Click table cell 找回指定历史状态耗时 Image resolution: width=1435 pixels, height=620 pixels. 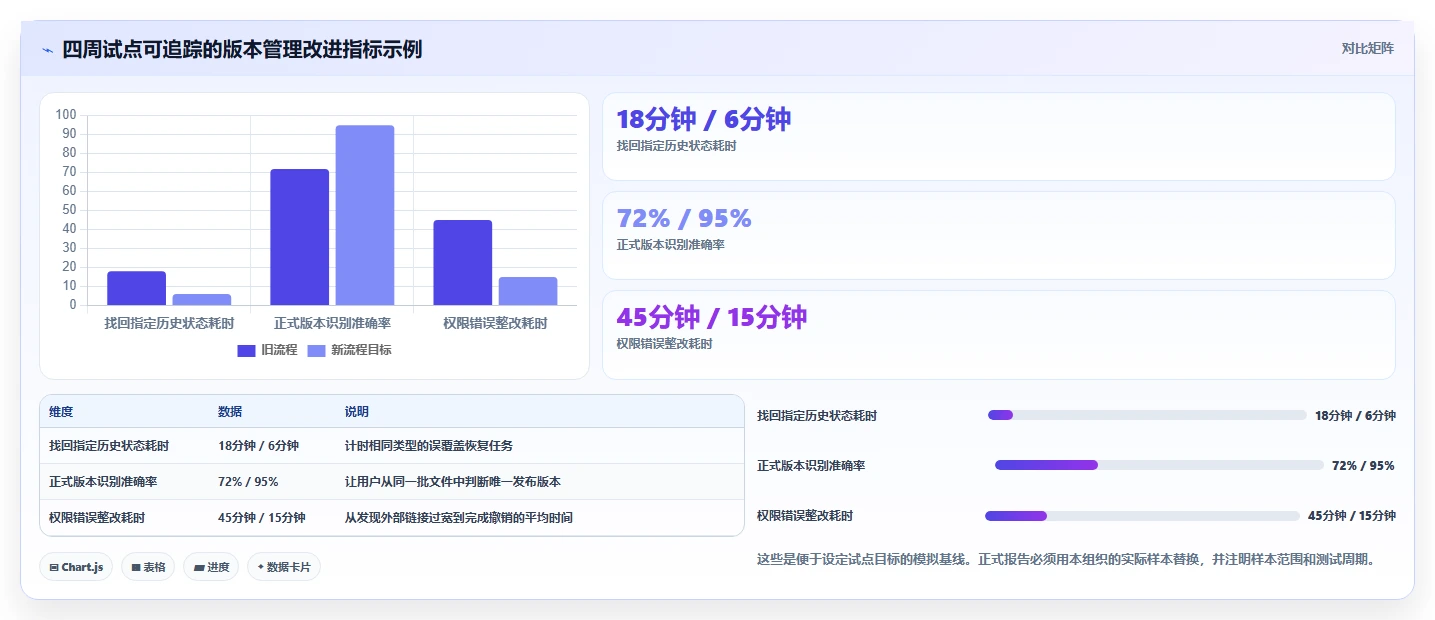coord(109,446)
